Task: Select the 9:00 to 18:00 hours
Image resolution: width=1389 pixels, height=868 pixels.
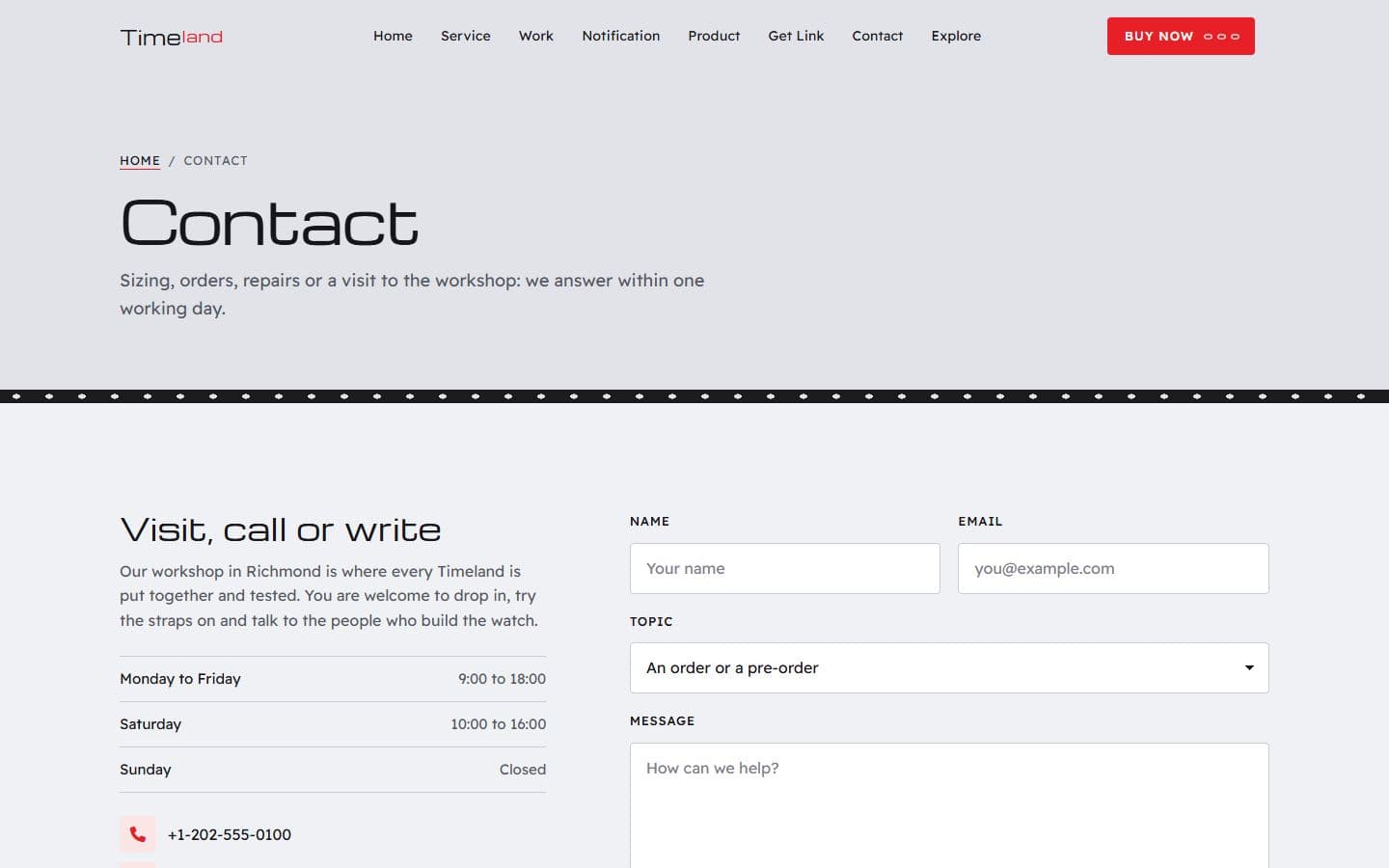Action: pos(502,679)
